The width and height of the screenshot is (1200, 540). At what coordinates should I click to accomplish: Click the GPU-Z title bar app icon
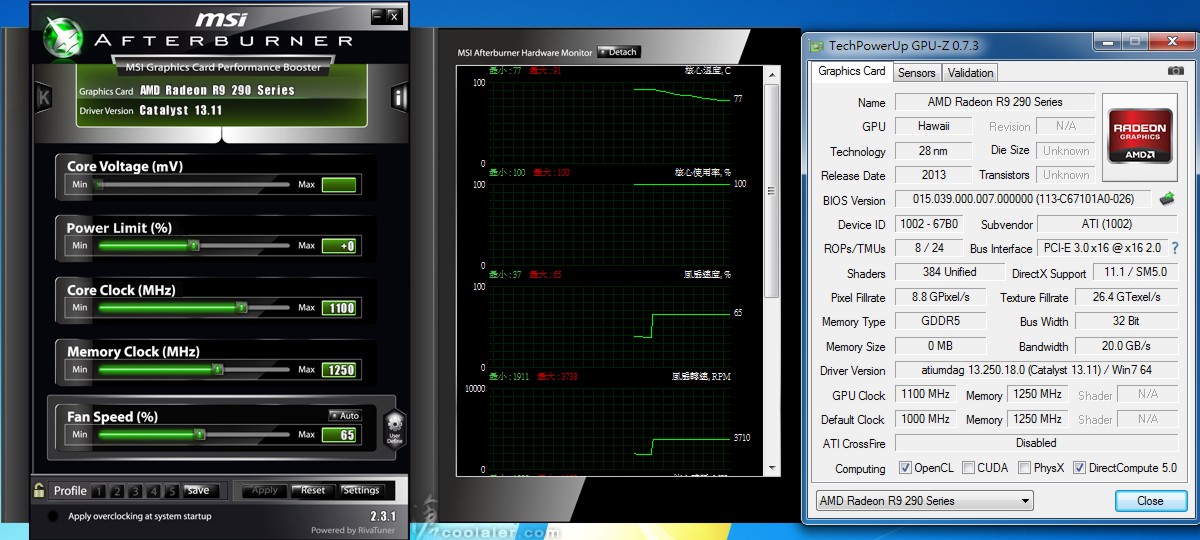point(817,44)
